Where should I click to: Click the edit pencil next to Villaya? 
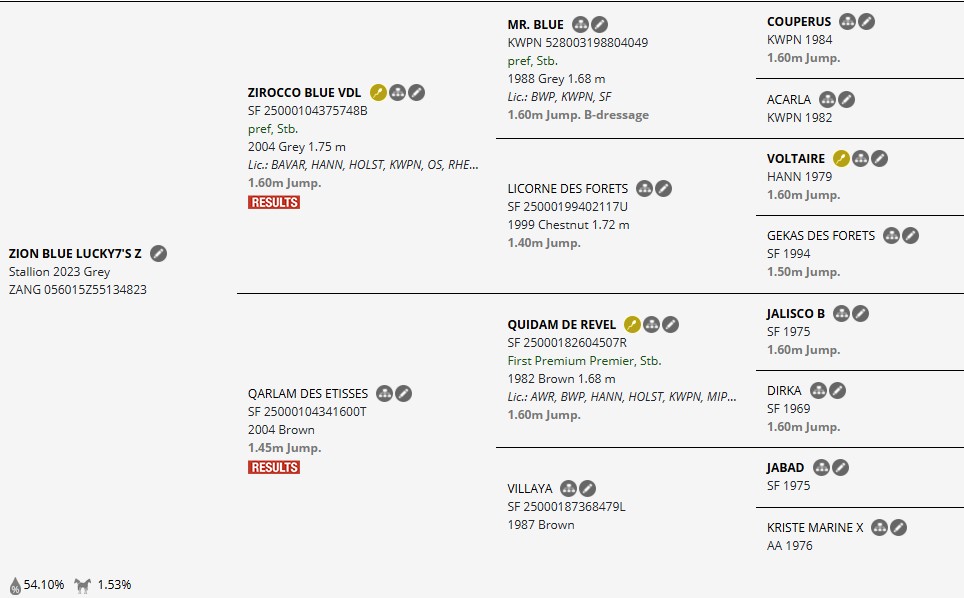(x=587, y=489)
